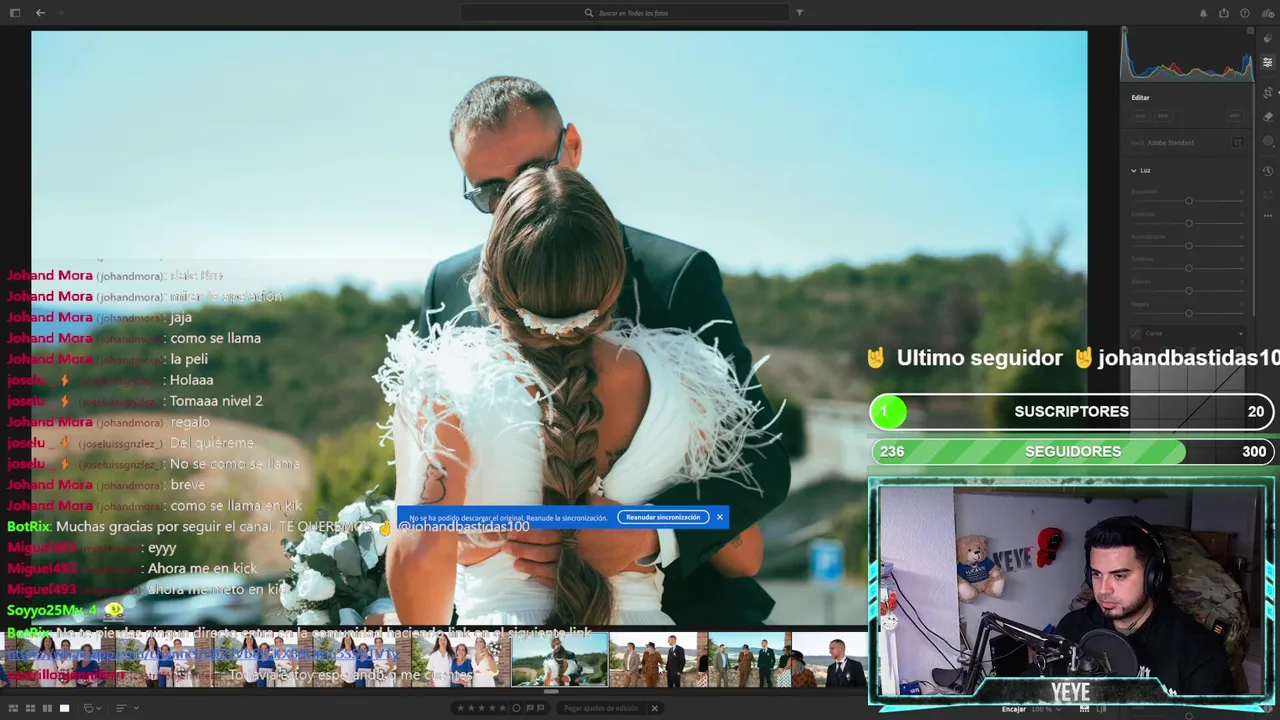Select the Masking tool
Viewport: 1280px width, 720px height.
point(1268,141)
